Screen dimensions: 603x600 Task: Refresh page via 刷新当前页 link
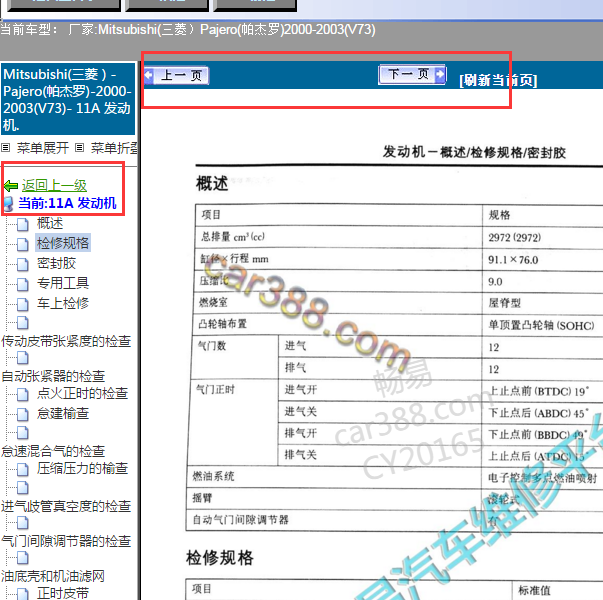pos(498,80)
